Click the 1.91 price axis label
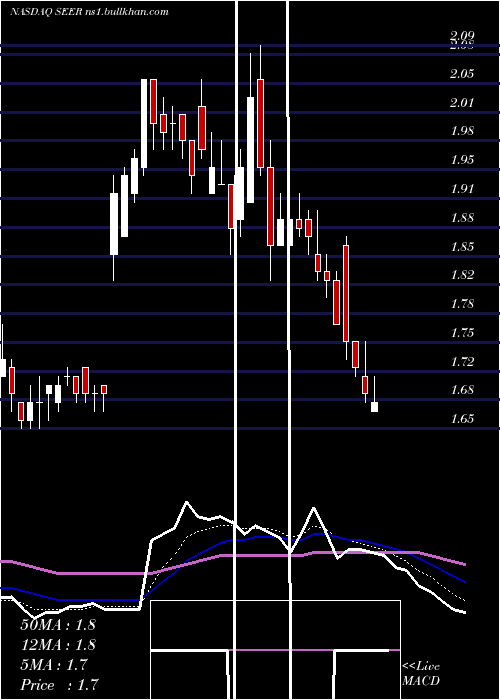Viewport: 500px width, 700px height. 462,189
